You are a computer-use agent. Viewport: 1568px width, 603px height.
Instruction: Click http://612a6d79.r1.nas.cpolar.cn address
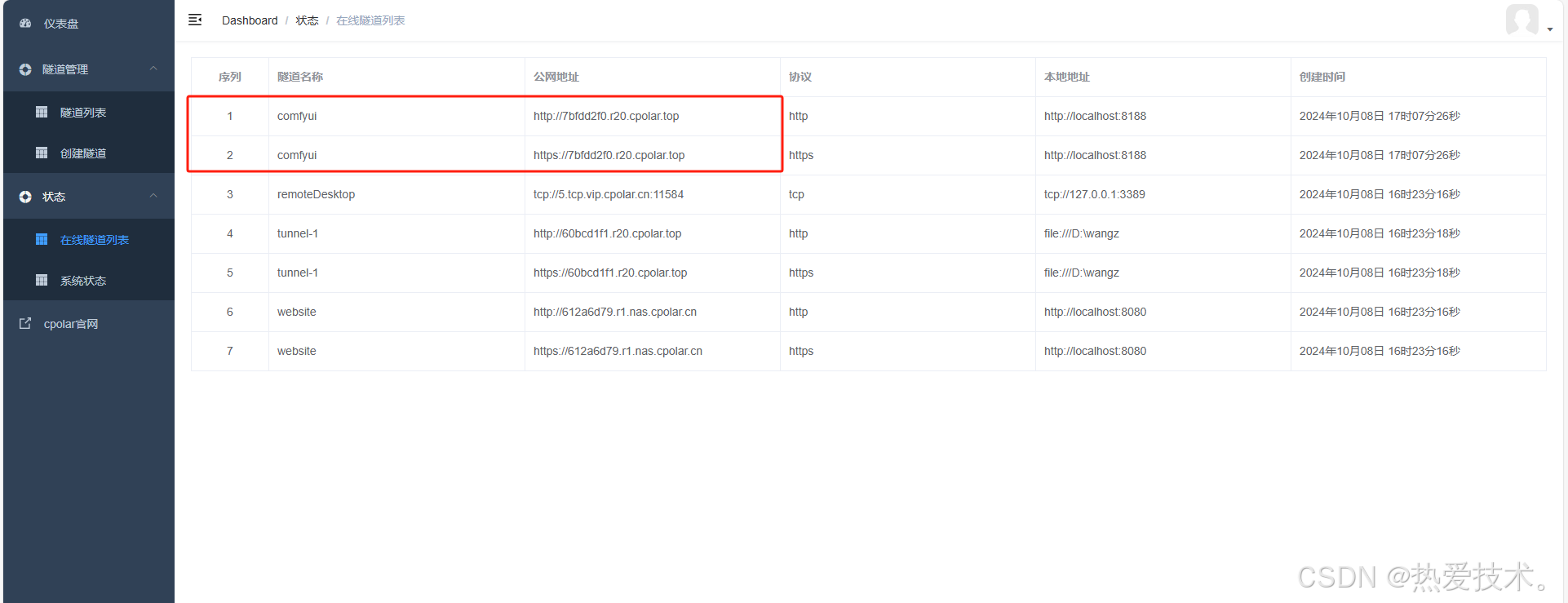tap(615, 312)
